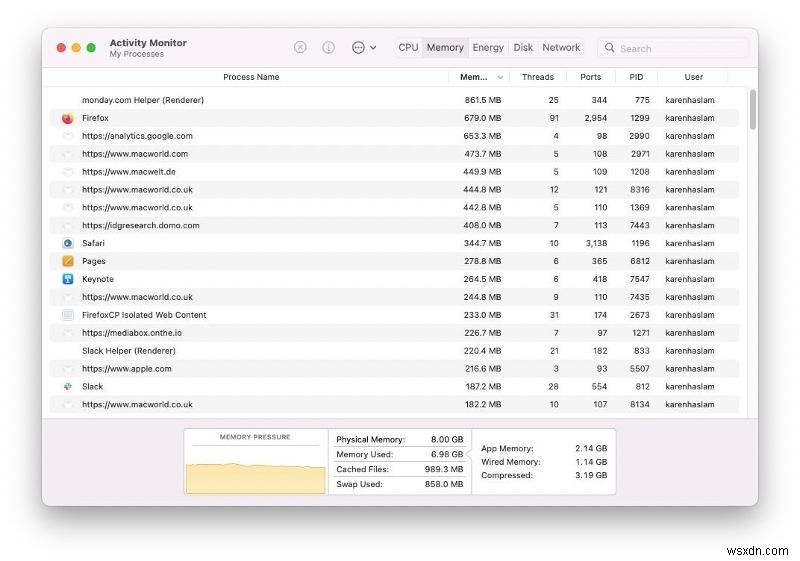Click the process list vertical scrollbar
The height and width of the screenshot is (561, 800).
pyautogui.click(x=753, y=110)
